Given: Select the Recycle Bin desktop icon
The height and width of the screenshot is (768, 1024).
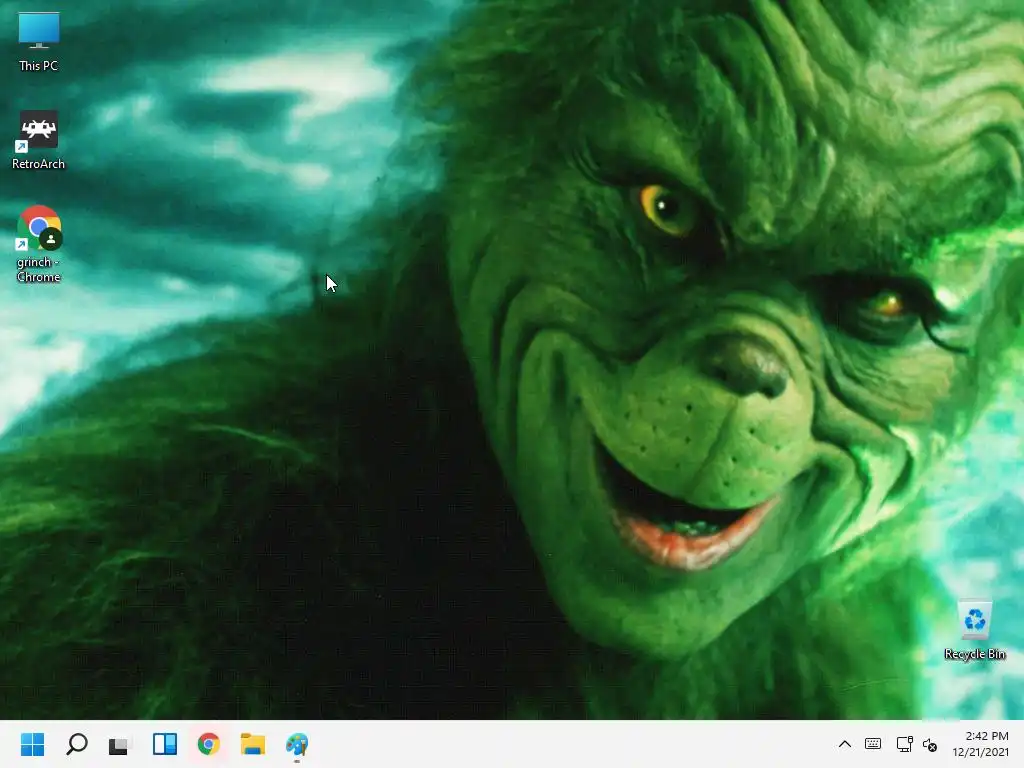Looking at the screenshot, I should (x=975, y=630).
